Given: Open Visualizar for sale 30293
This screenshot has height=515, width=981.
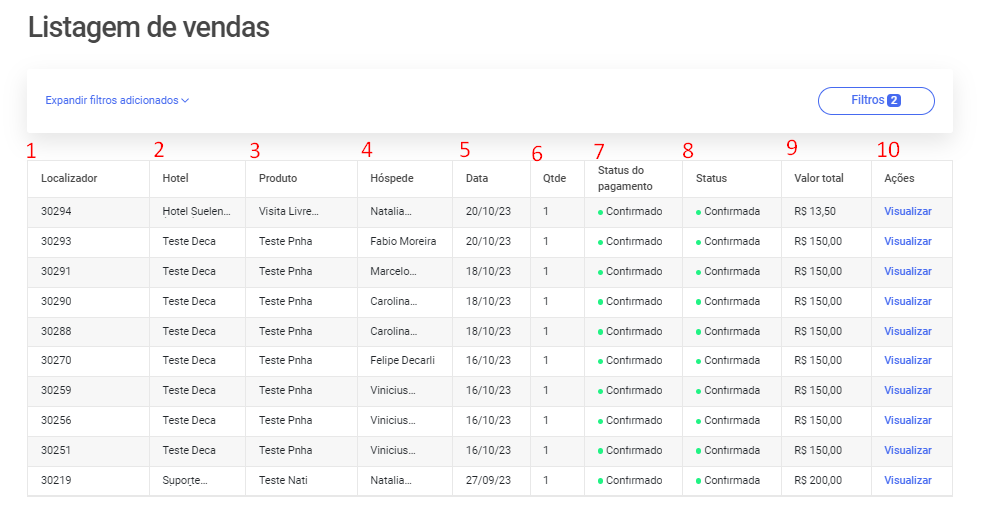Looking at the screenshot, I should pos(907,242).
